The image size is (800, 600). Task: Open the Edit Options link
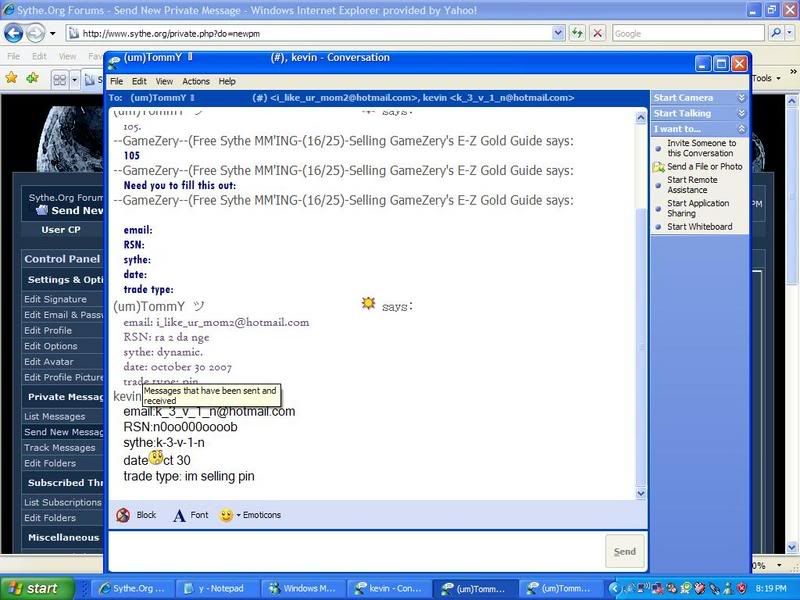coord(51,346)
